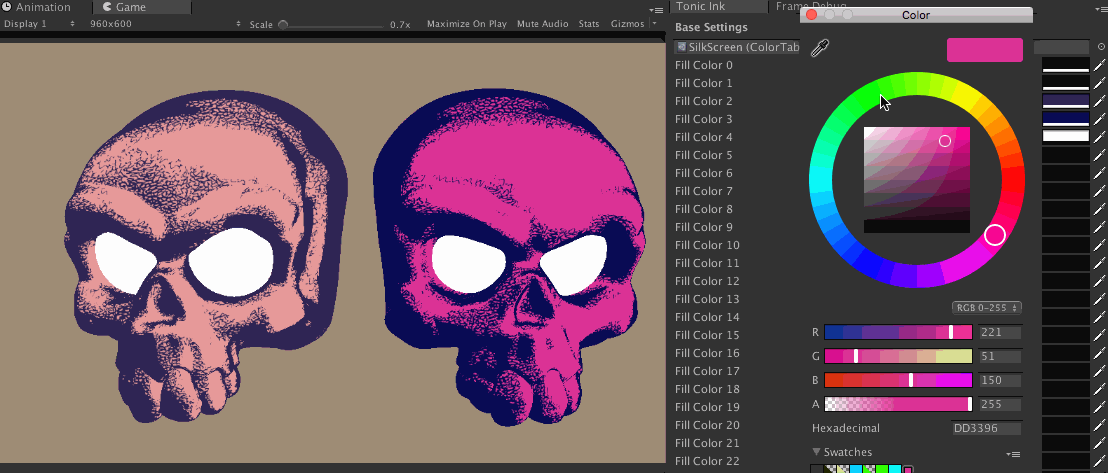The height and width of the screenshot is (473, 1108).
Task: Toggle the Stats overlay
Action: coord(589,24)
